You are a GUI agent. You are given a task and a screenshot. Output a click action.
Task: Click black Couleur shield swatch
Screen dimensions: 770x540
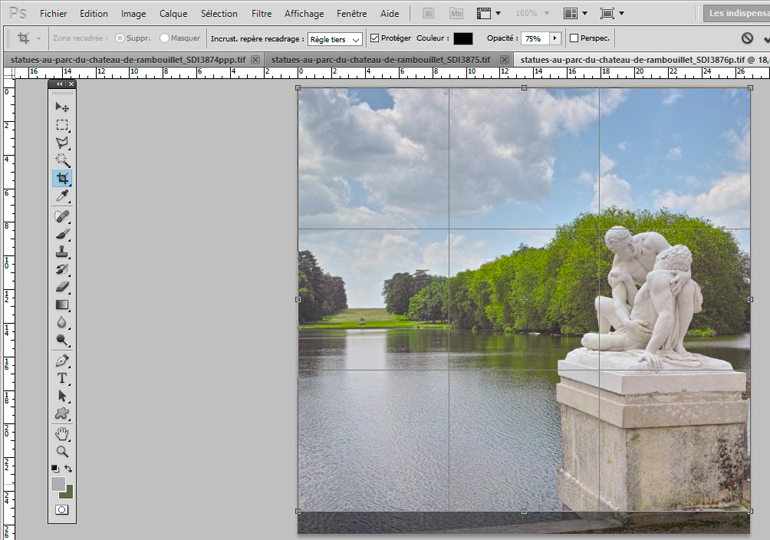tap(463, 38)
